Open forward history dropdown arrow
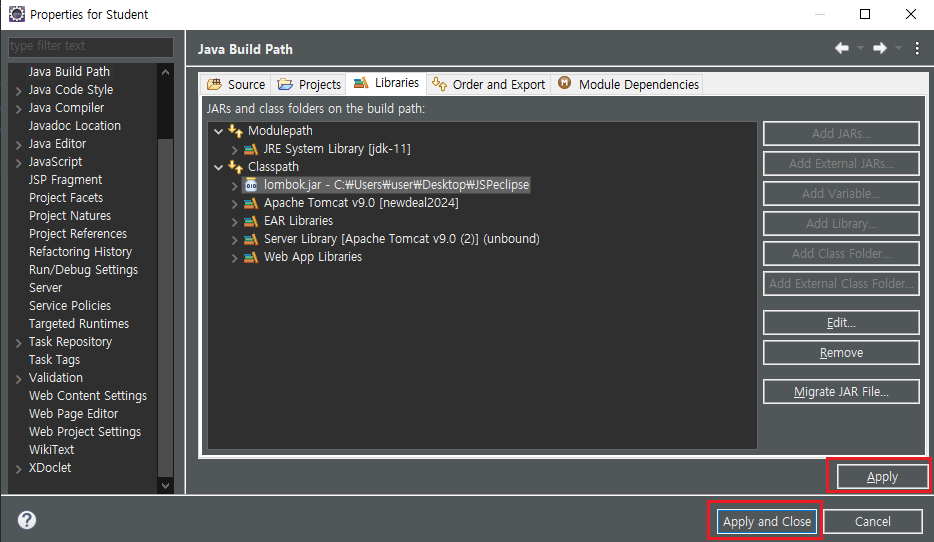This screenshot has height=542, width=934. pos(898,48)
